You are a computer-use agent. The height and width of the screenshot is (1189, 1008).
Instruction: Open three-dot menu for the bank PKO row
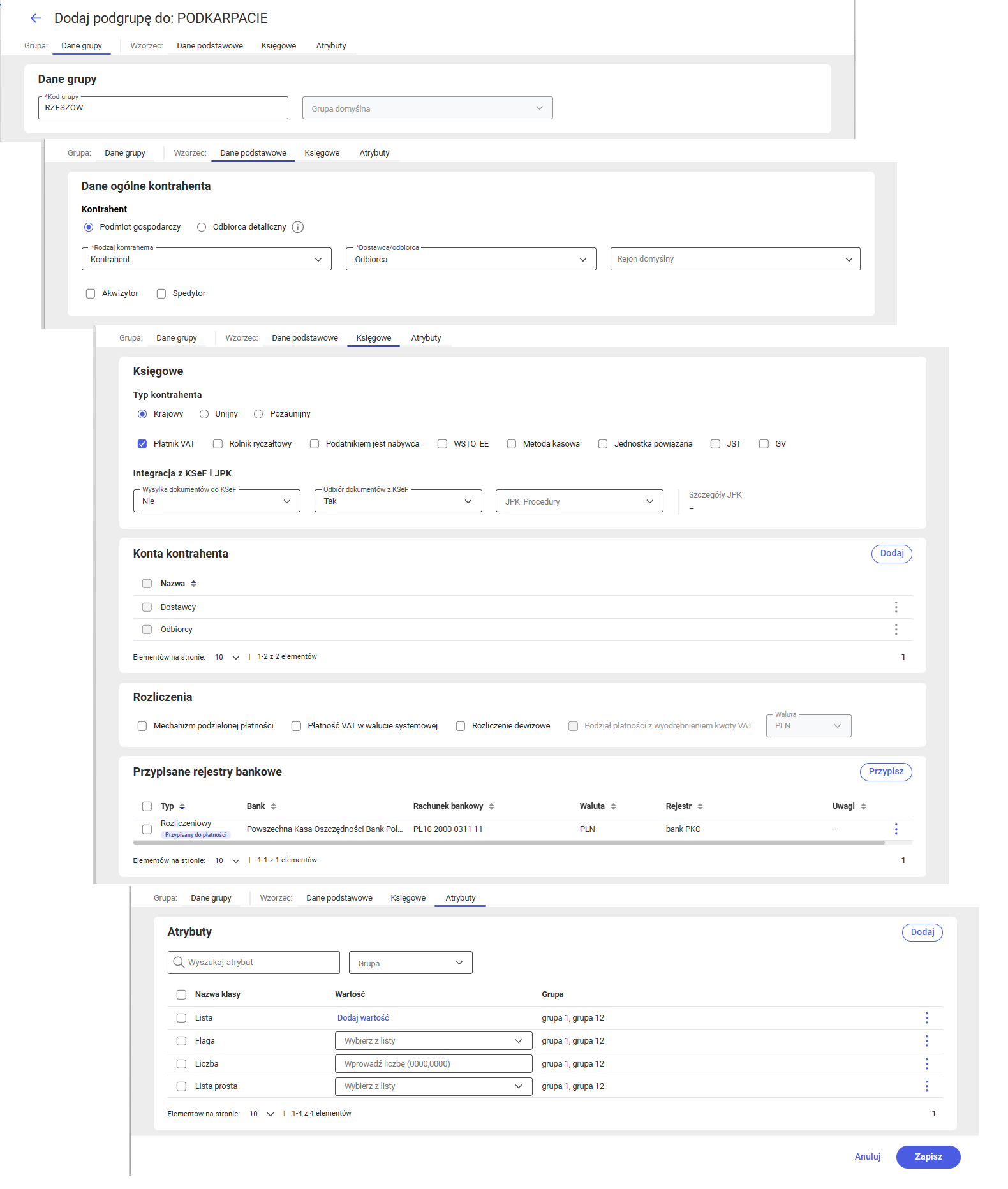pos(896,829)
